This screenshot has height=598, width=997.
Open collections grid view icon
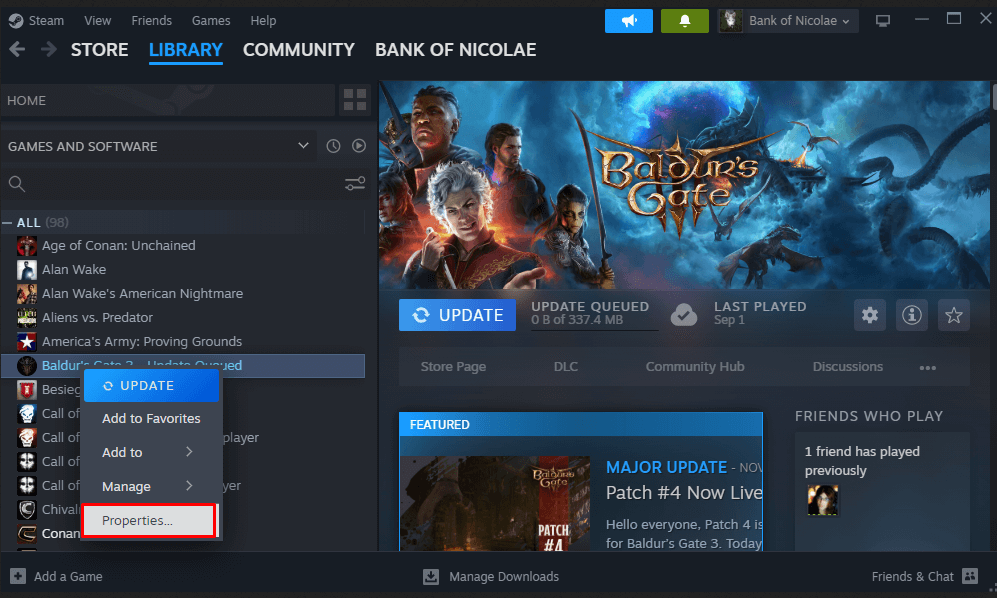tap(355, 100)
